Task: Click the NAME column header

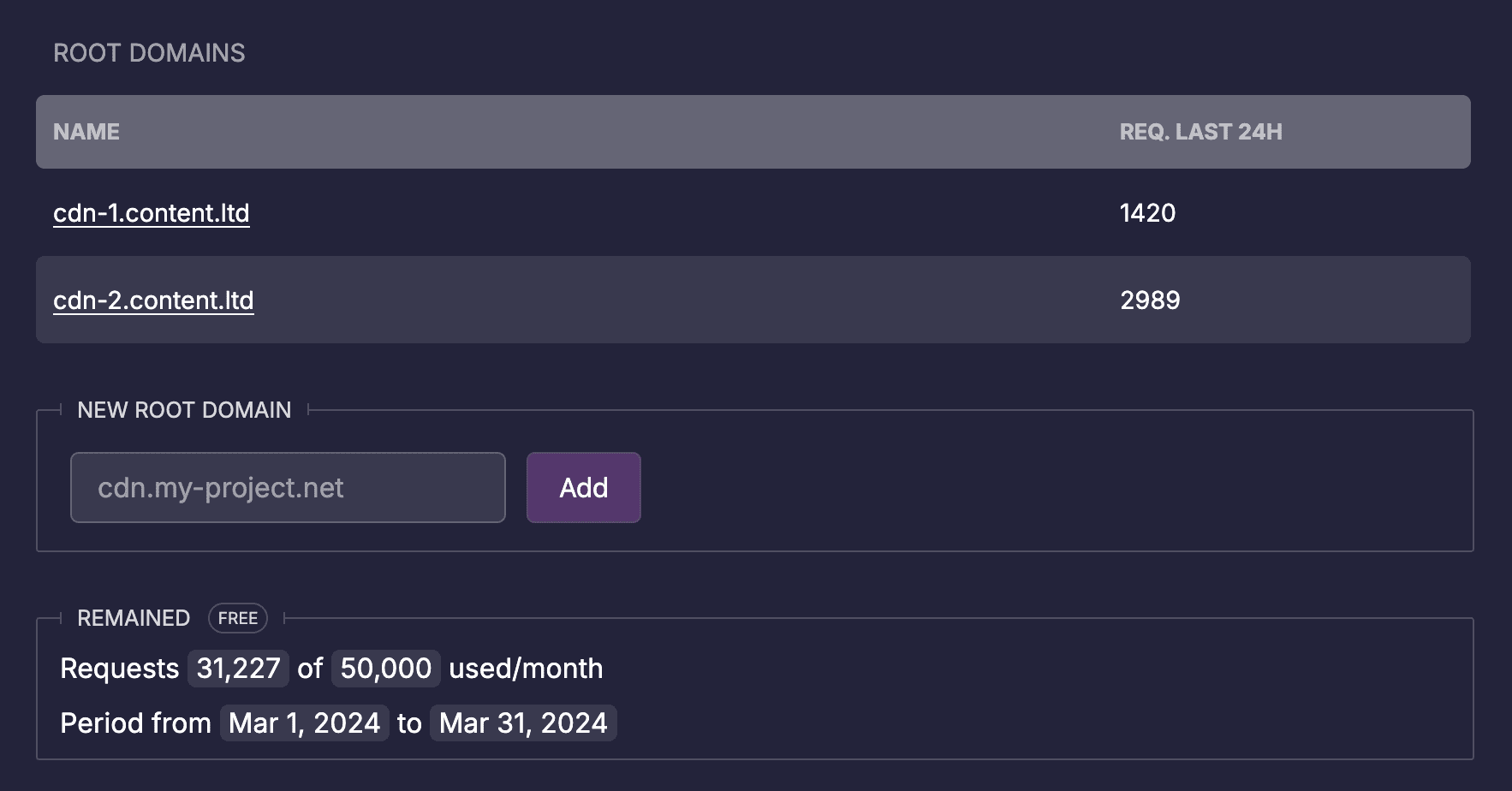Action: (x=86, y=132)
